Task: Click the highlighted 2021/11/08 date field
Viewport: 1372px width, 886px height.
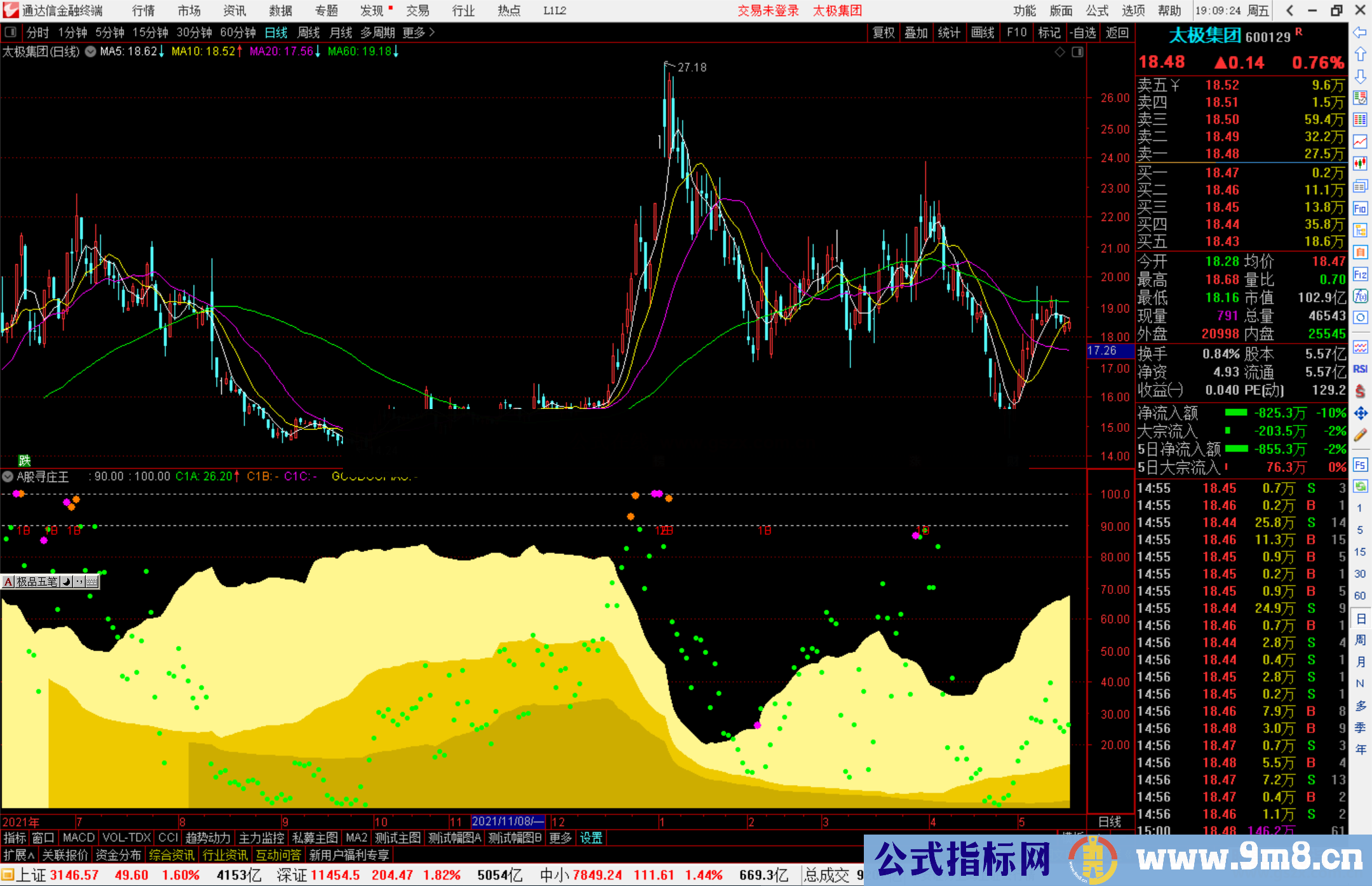Action: pos(508,821)
